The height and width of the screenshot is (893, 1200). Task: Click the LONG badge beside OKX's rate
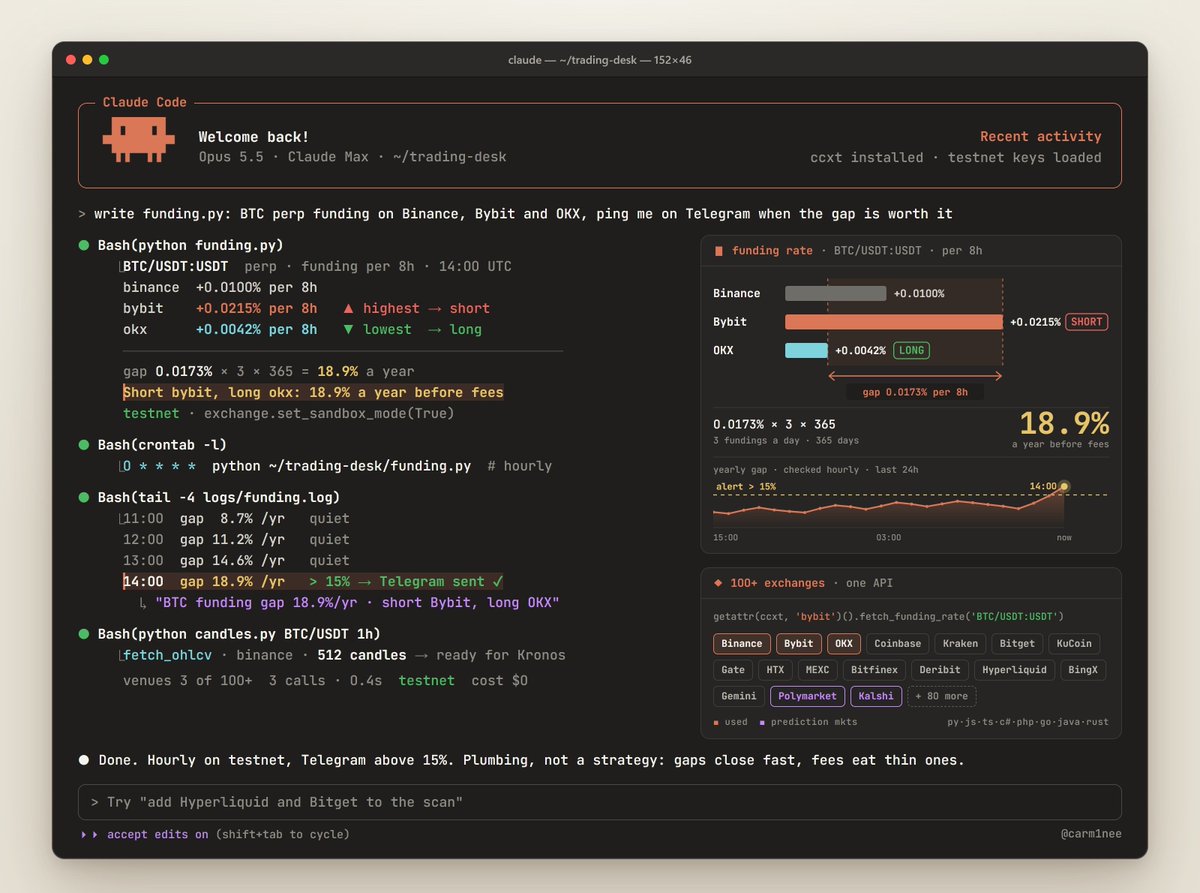(911, 350)
